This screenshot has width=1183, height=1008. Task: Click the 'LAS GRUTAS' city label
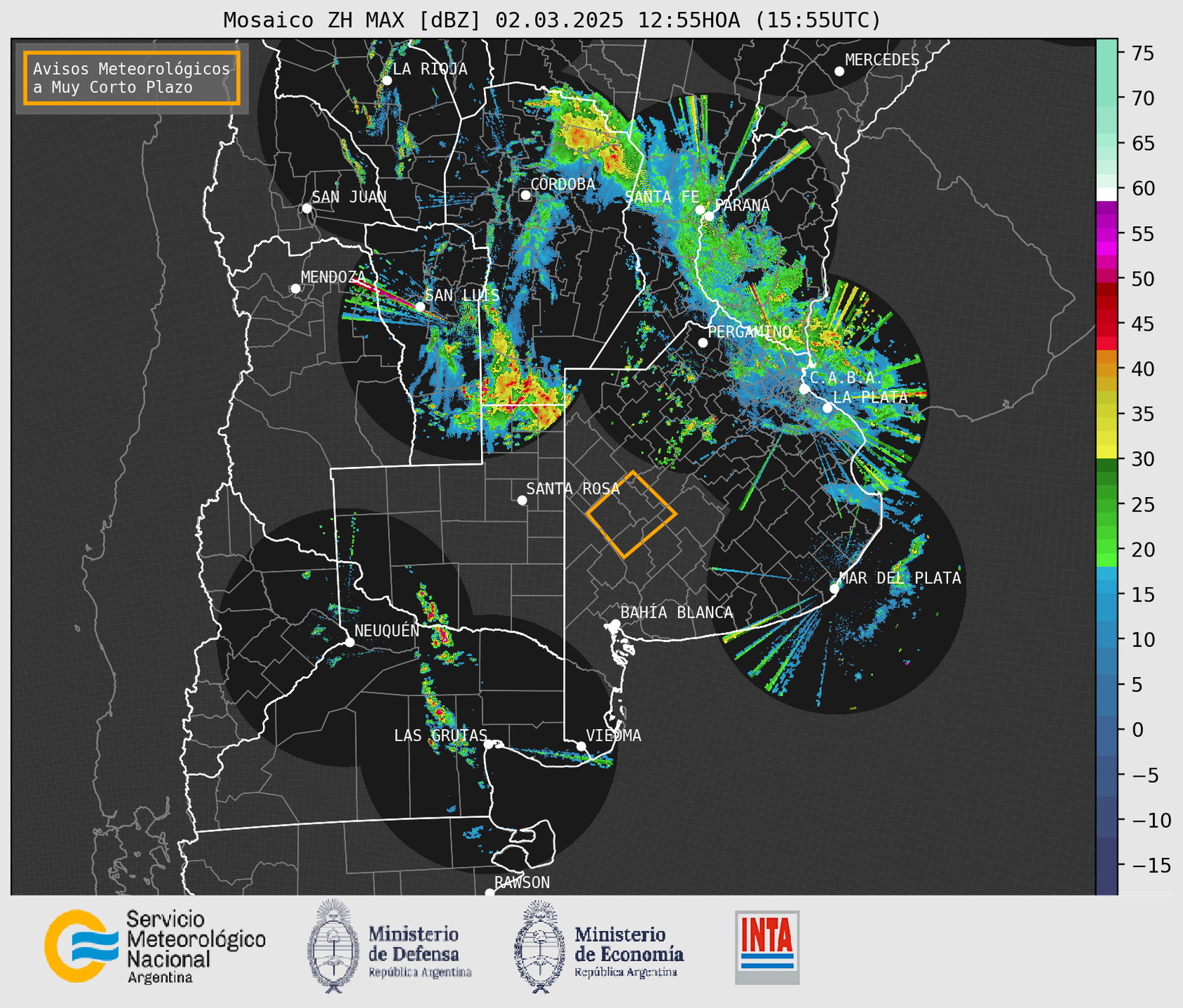(x=440, y=735)
